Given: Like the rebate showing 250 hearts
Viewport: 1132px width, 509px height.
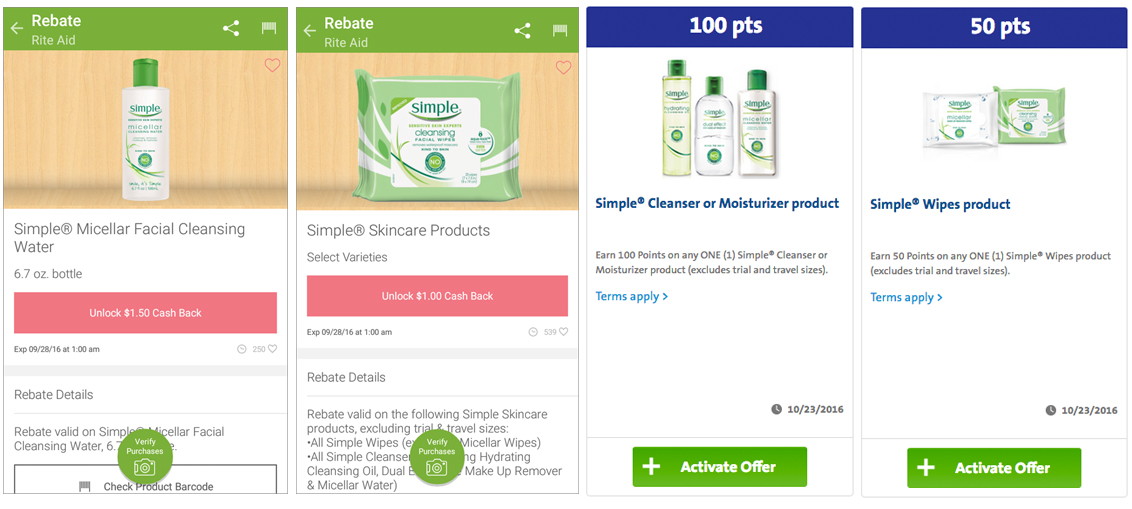Looking at the screenshot, I should [x=273, y=349].
